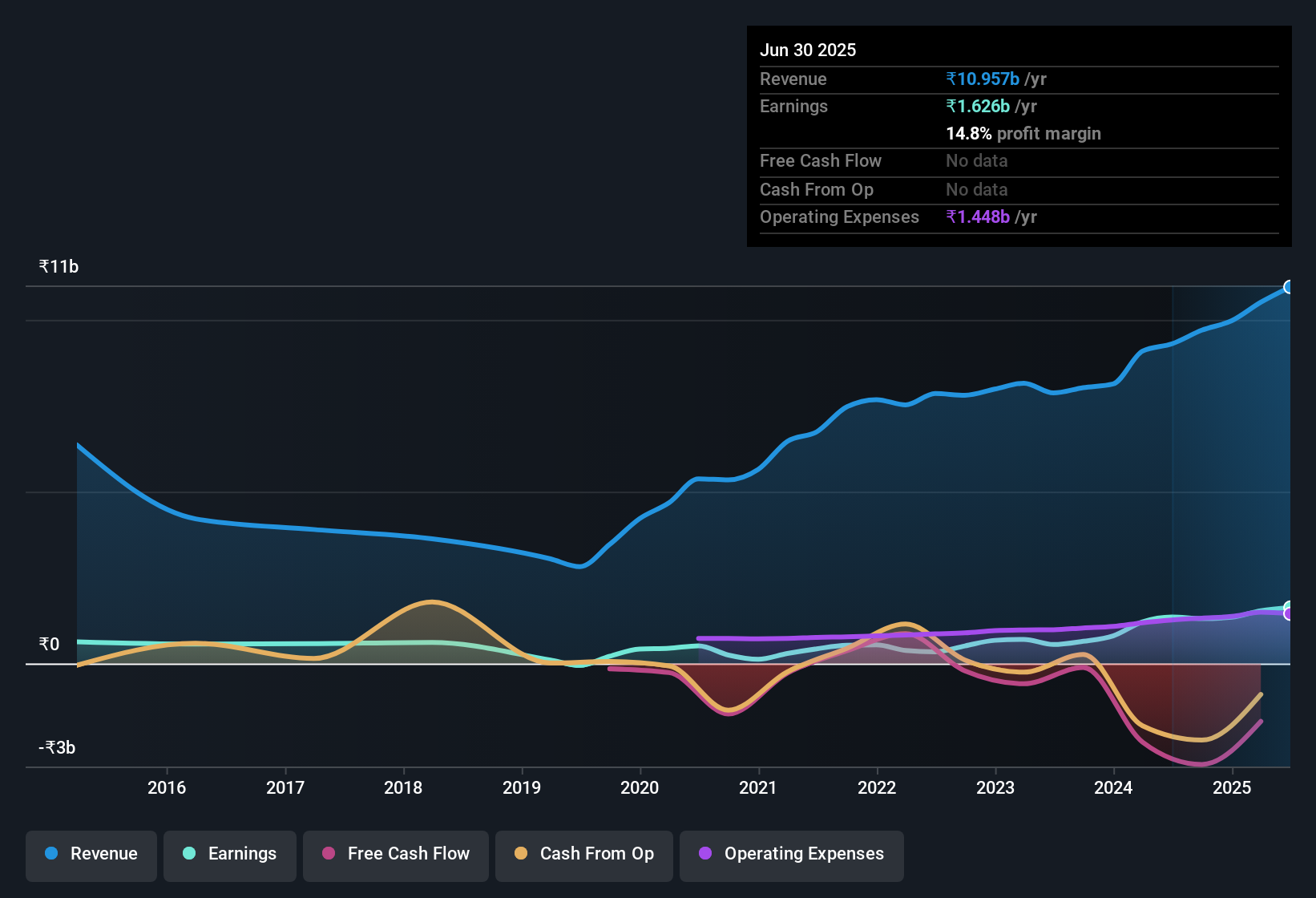The image size is (1316, 898).
Task: Click the 2022 label on the timeline axis
Action: [878, 787]
